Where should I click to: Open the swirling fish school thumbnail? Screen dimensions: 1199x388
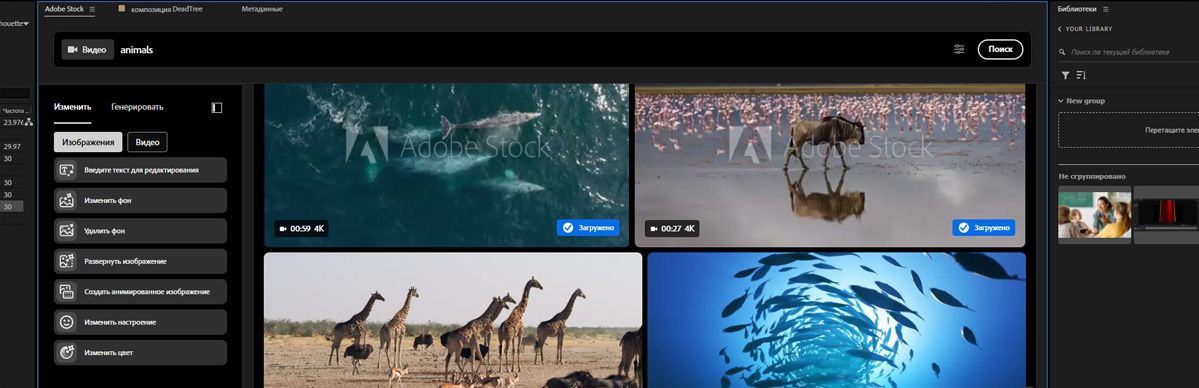[837, 320]
